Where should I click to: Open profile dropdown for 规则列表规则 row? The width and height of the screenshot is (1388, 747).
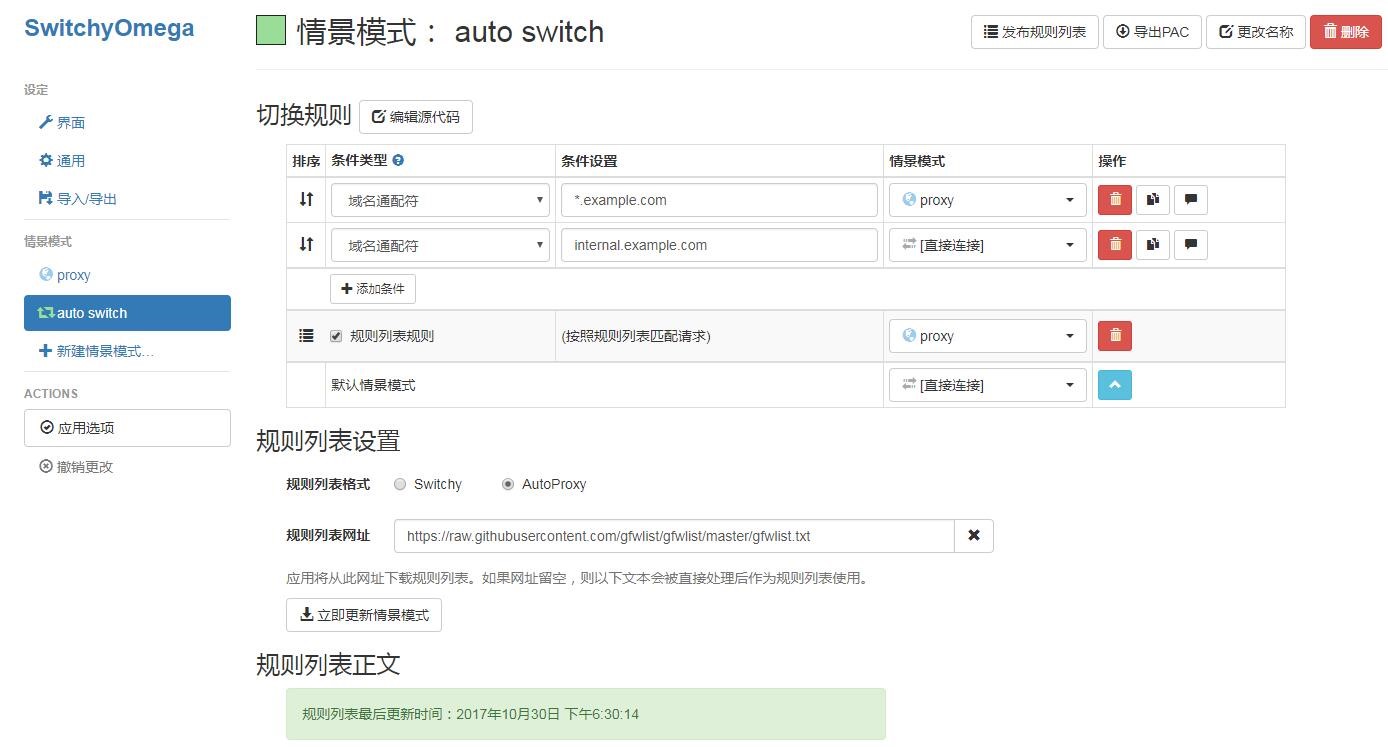point(988,336)
